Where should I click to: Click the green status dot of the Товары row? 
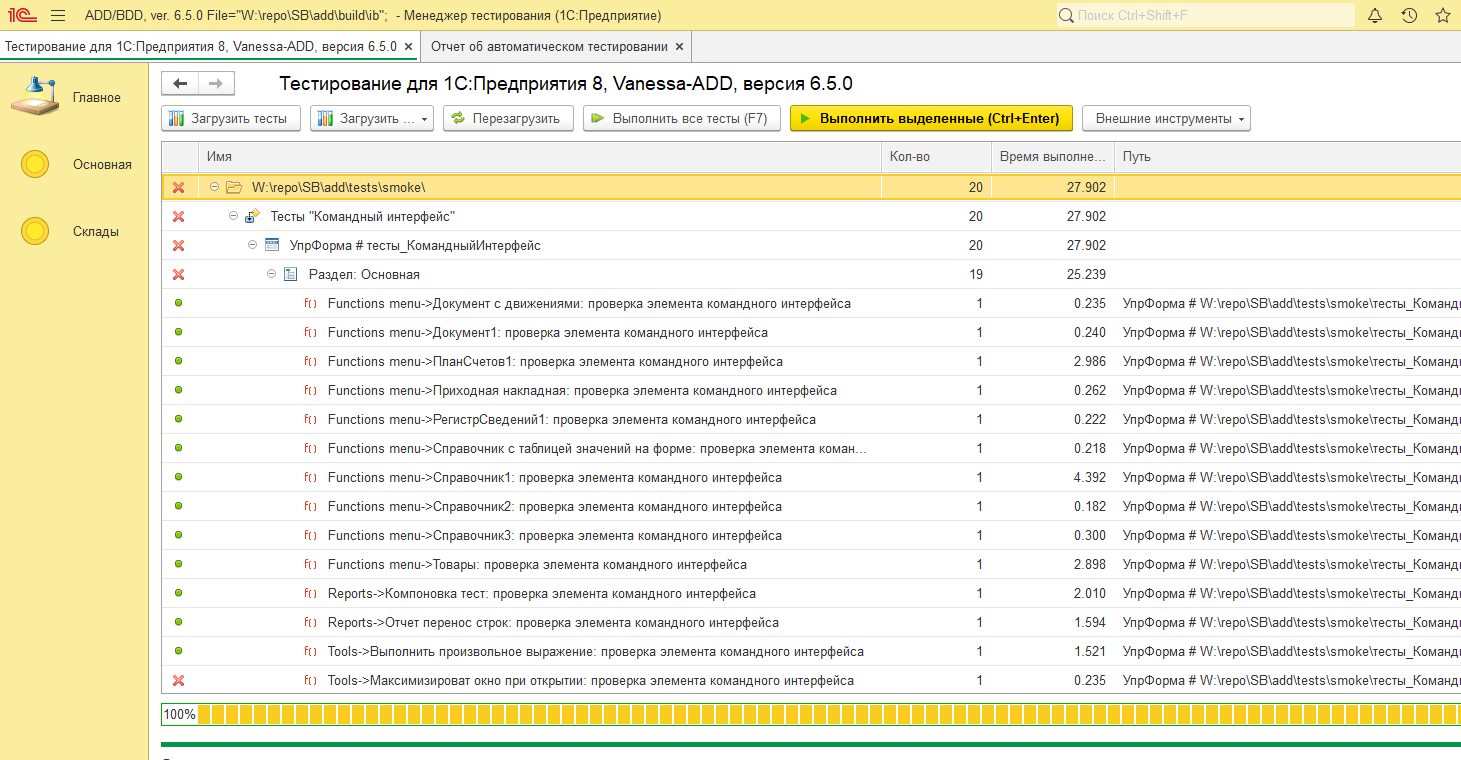[178, 564]
